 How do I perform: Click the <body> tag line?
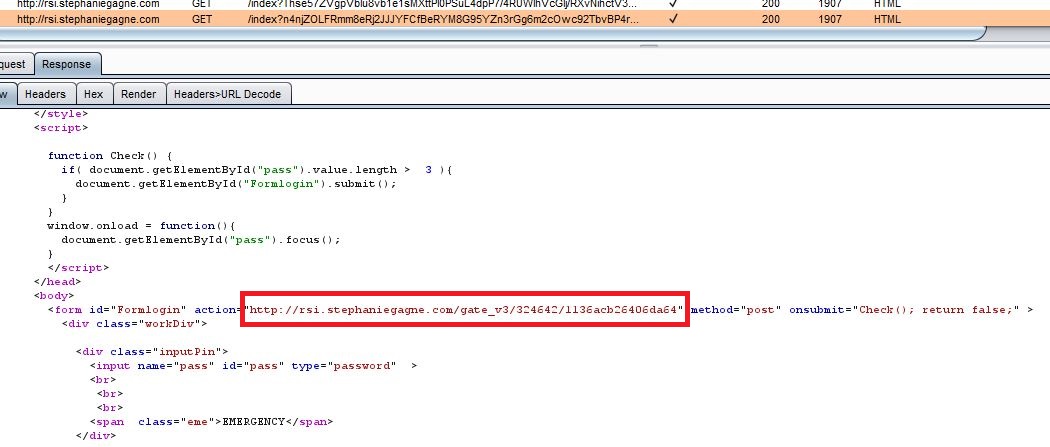[54, 295]
